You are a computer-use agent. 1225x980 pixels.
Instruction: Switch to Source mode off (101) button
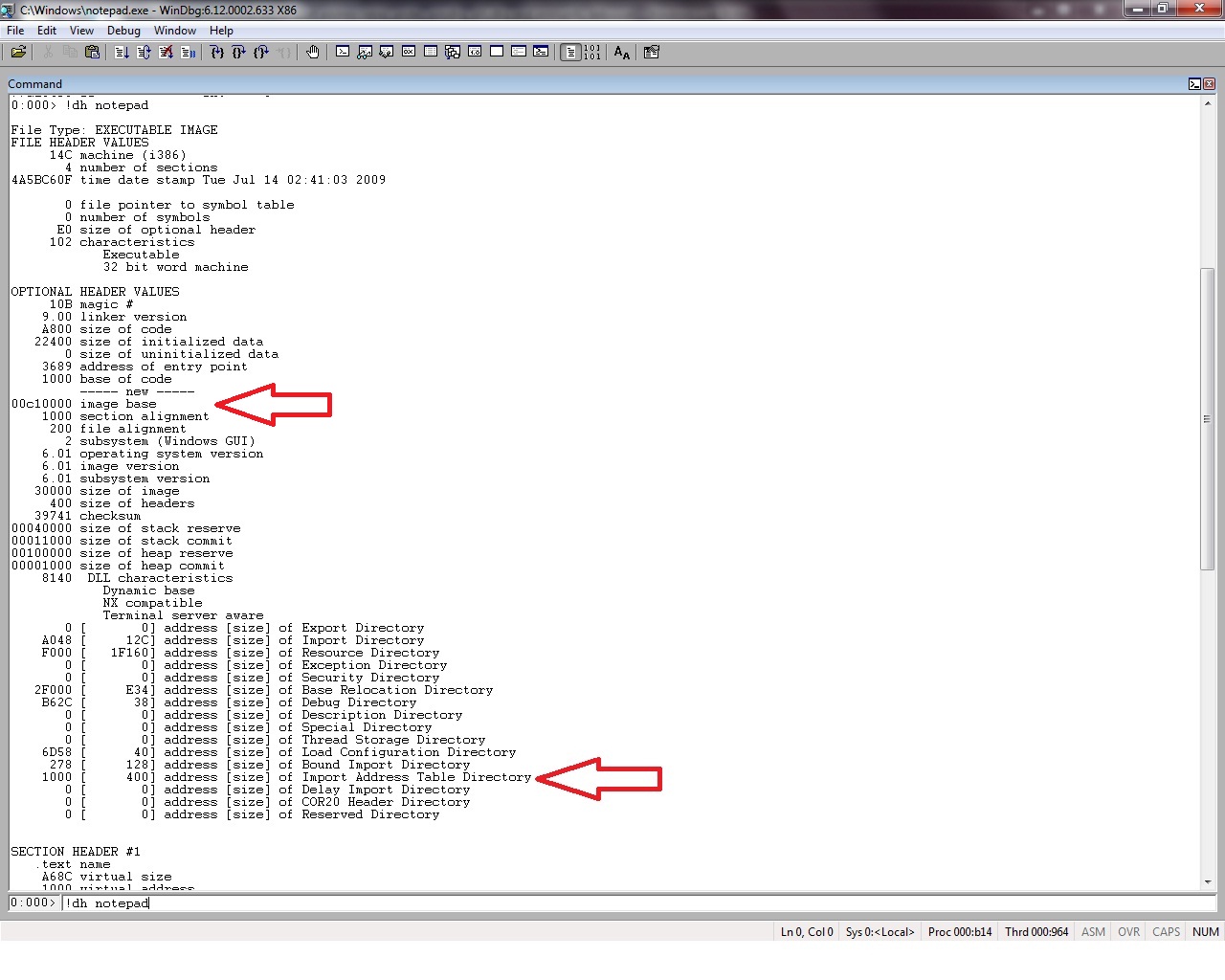pyautogui.click(x=592, y=53)
